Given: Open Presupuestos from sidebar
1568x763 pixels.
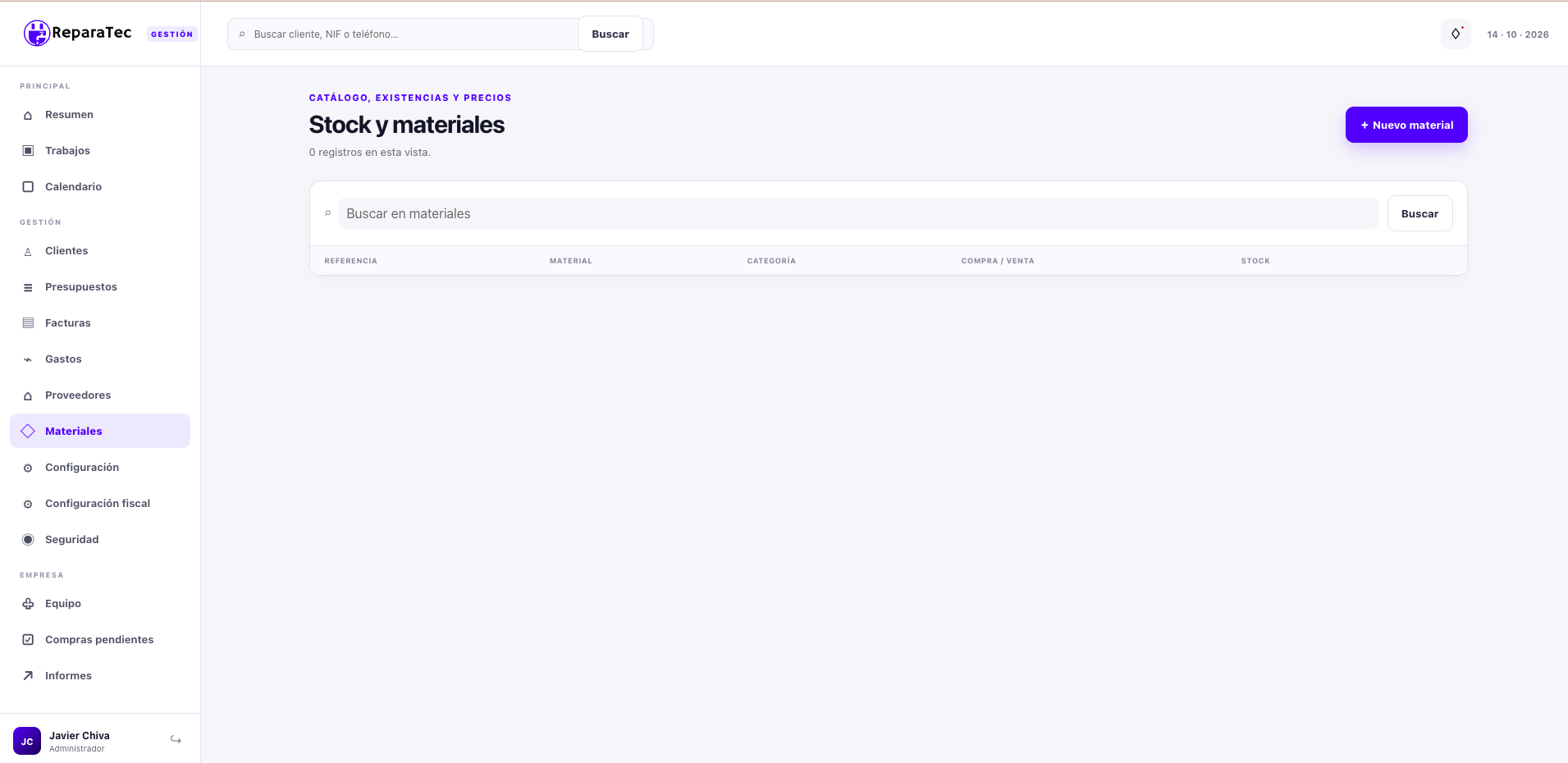Looking at the screenshot, I should [x=100, y=287].
